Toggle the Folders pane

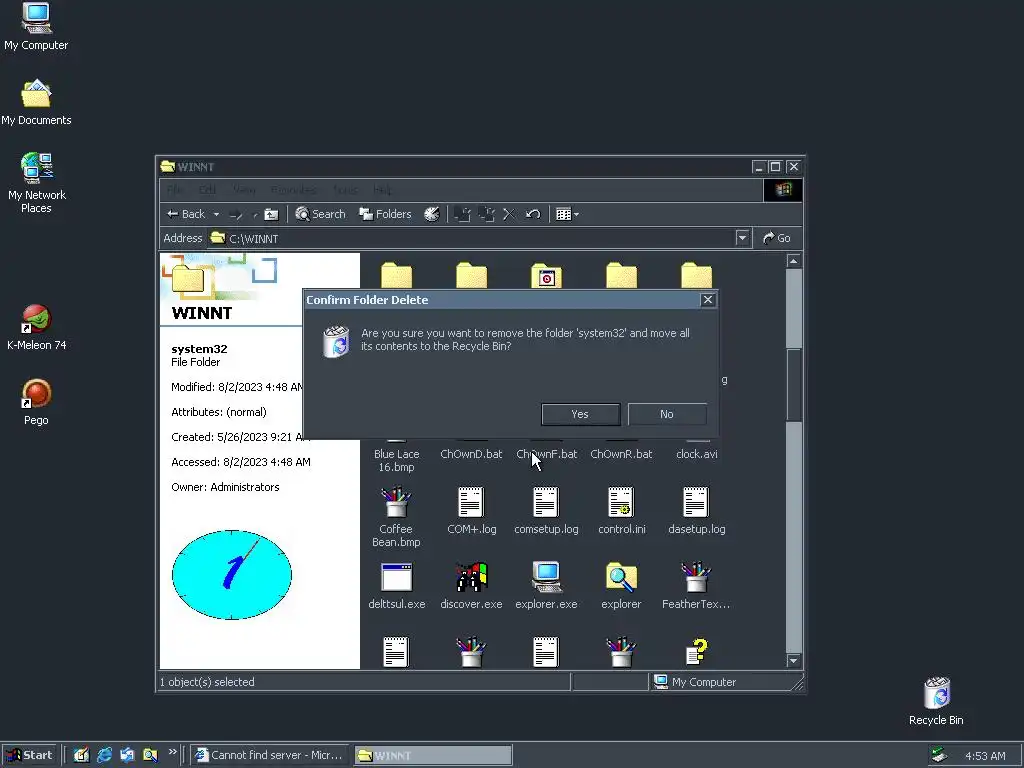385,214
